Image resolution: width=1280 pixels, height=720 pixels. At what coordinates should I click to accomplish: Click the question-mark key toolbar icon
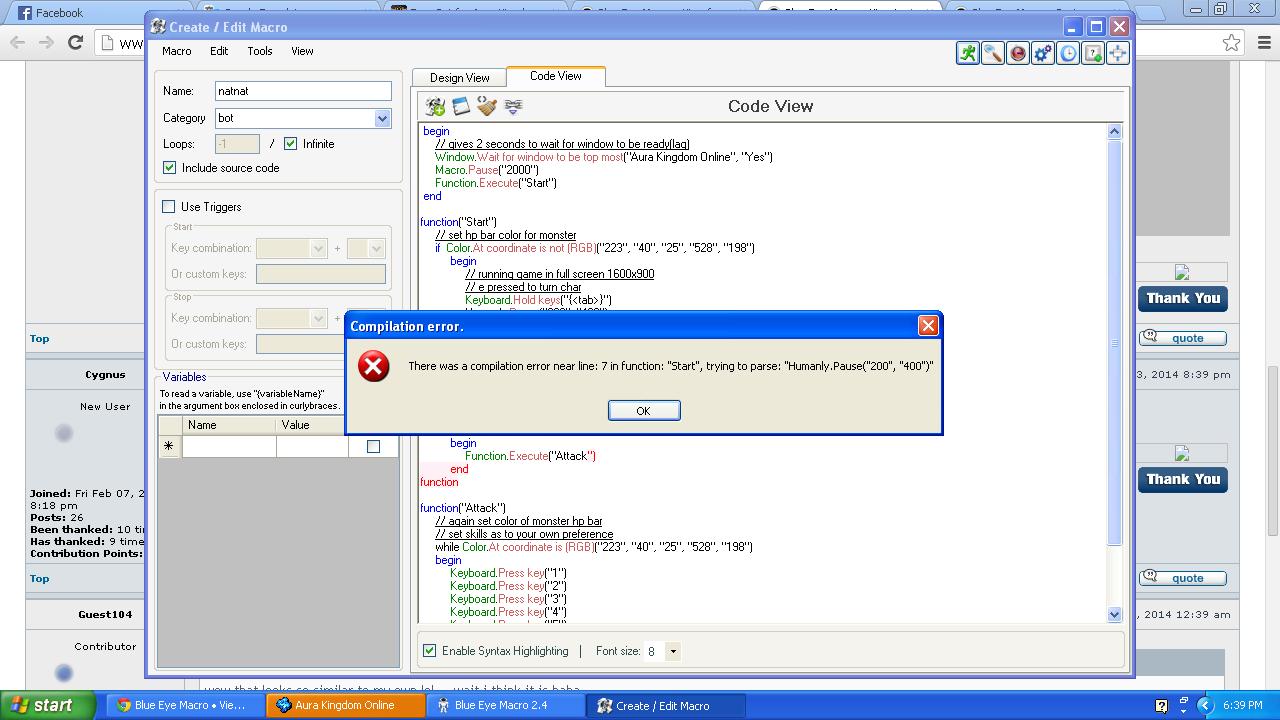point(1092,53)
